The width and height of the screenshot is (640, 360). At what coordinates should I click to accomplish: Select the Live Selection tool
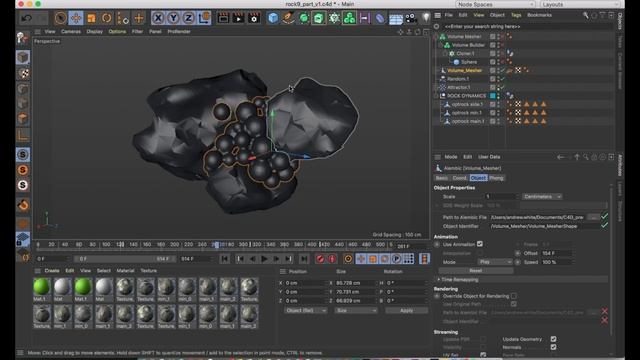[x=60, y=18]
